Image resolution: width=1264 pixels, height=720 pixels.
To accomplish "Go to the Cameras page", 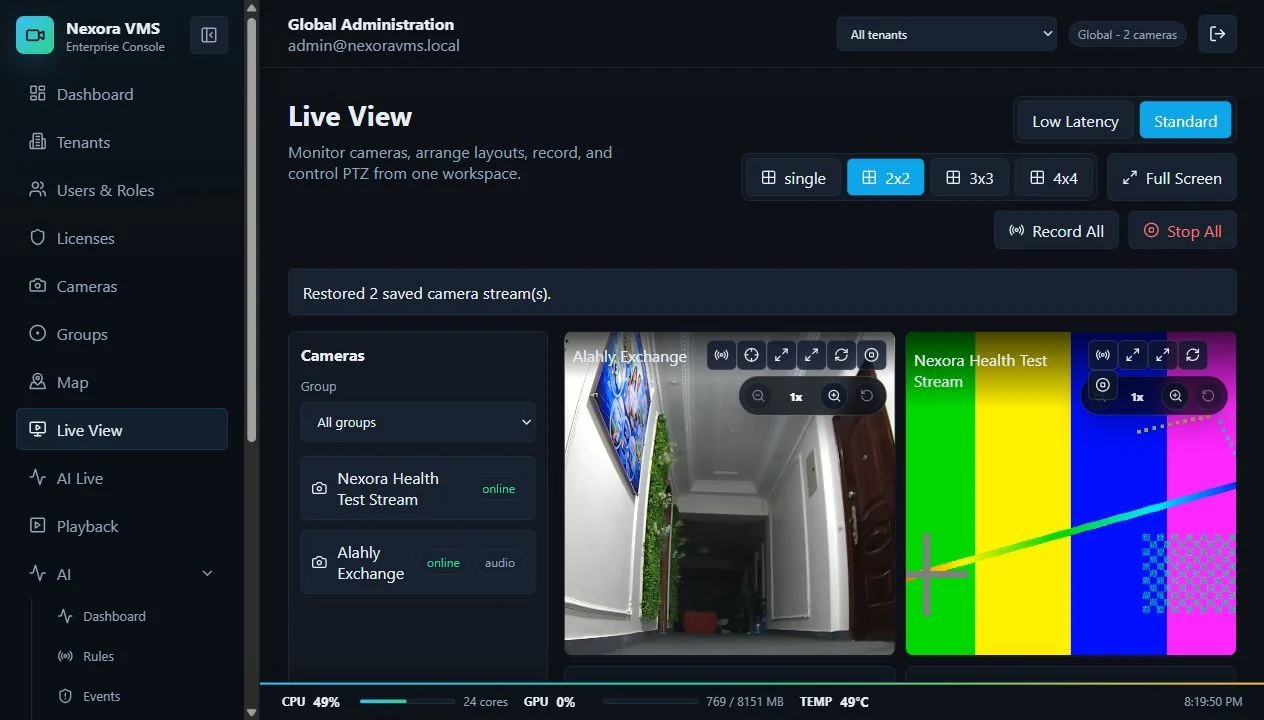I will [122, 286].
